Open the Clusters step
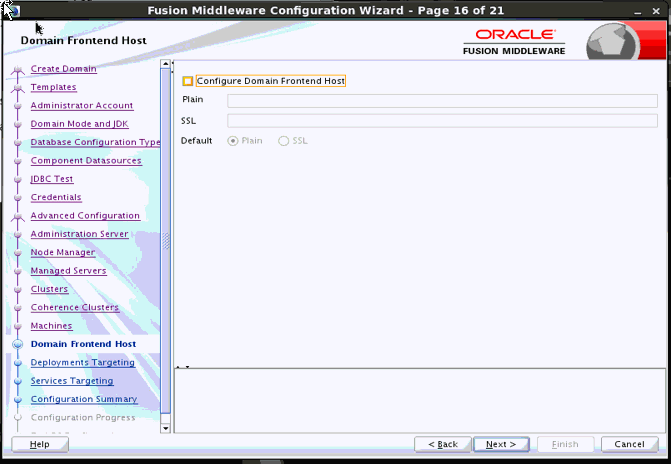The image size is (671, 464). coord(49,290)
